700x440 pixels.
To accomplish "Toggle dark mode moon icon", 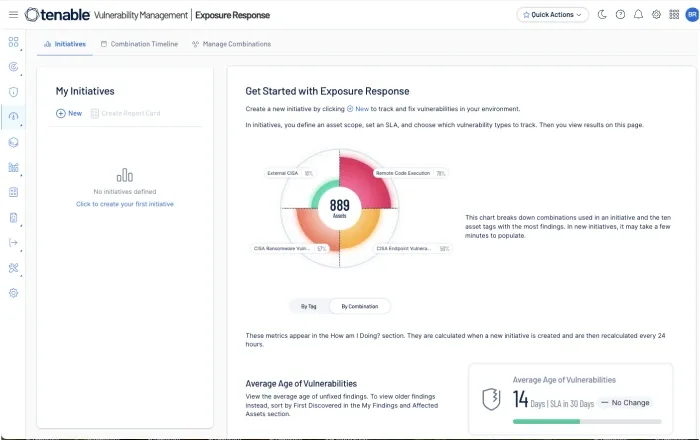I will pyautogui.click(x=602, y=15).
